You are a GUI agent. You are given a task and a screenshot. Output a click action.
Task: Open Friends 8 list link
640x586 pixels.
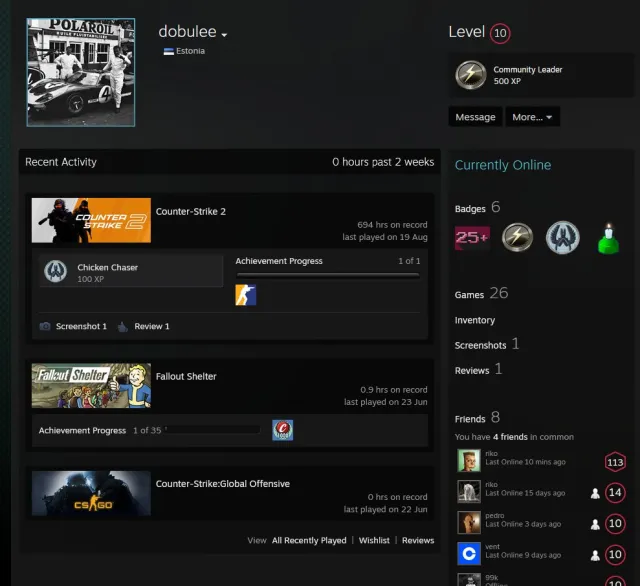coord(477,417)
